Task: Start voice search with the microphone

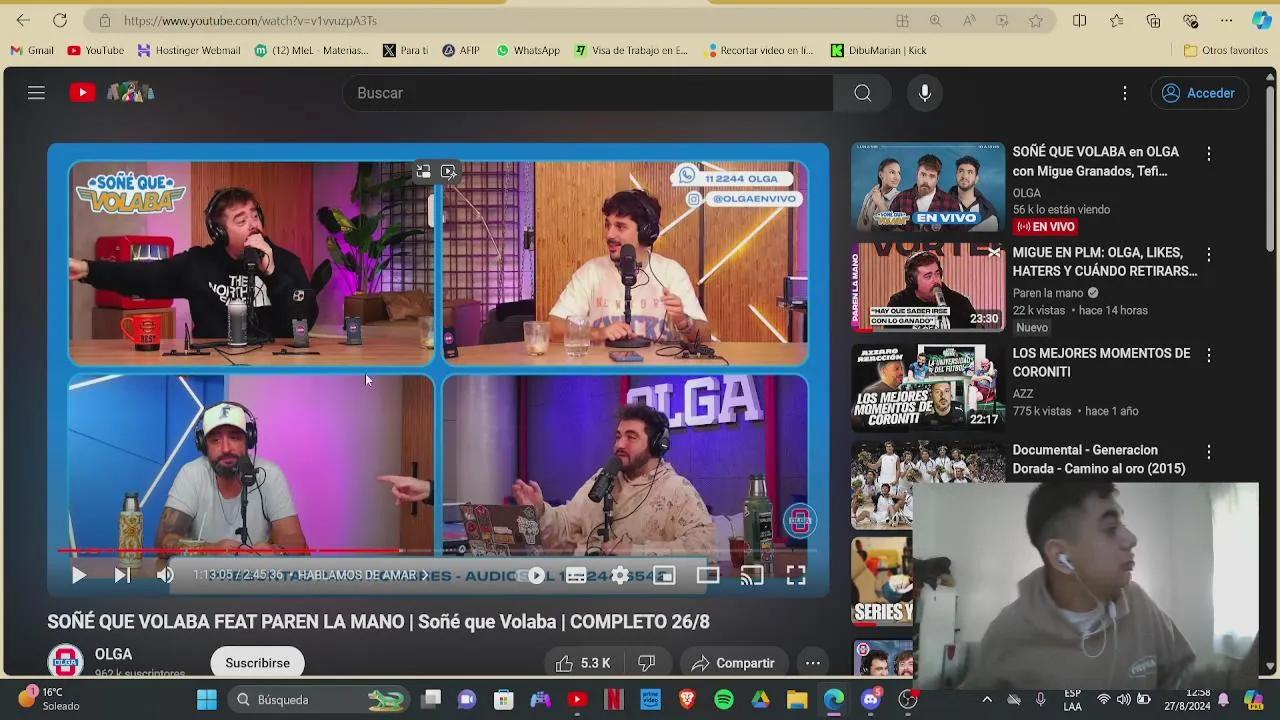Action: pos(925,93)
